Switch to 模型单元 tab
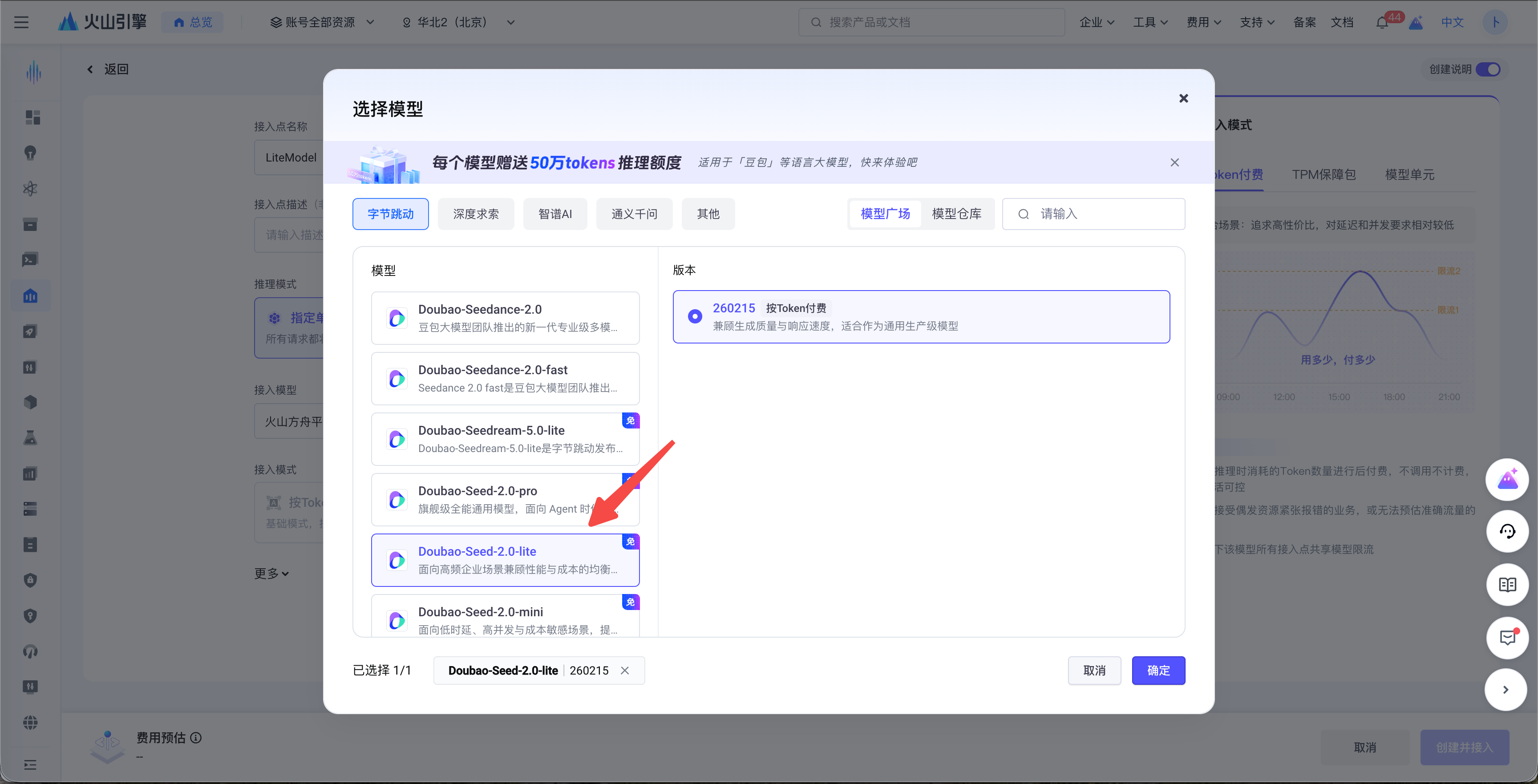Image resolution: width=1538 pixels, height=784 pixels. pyautogui.click(x=1410, y=174)
